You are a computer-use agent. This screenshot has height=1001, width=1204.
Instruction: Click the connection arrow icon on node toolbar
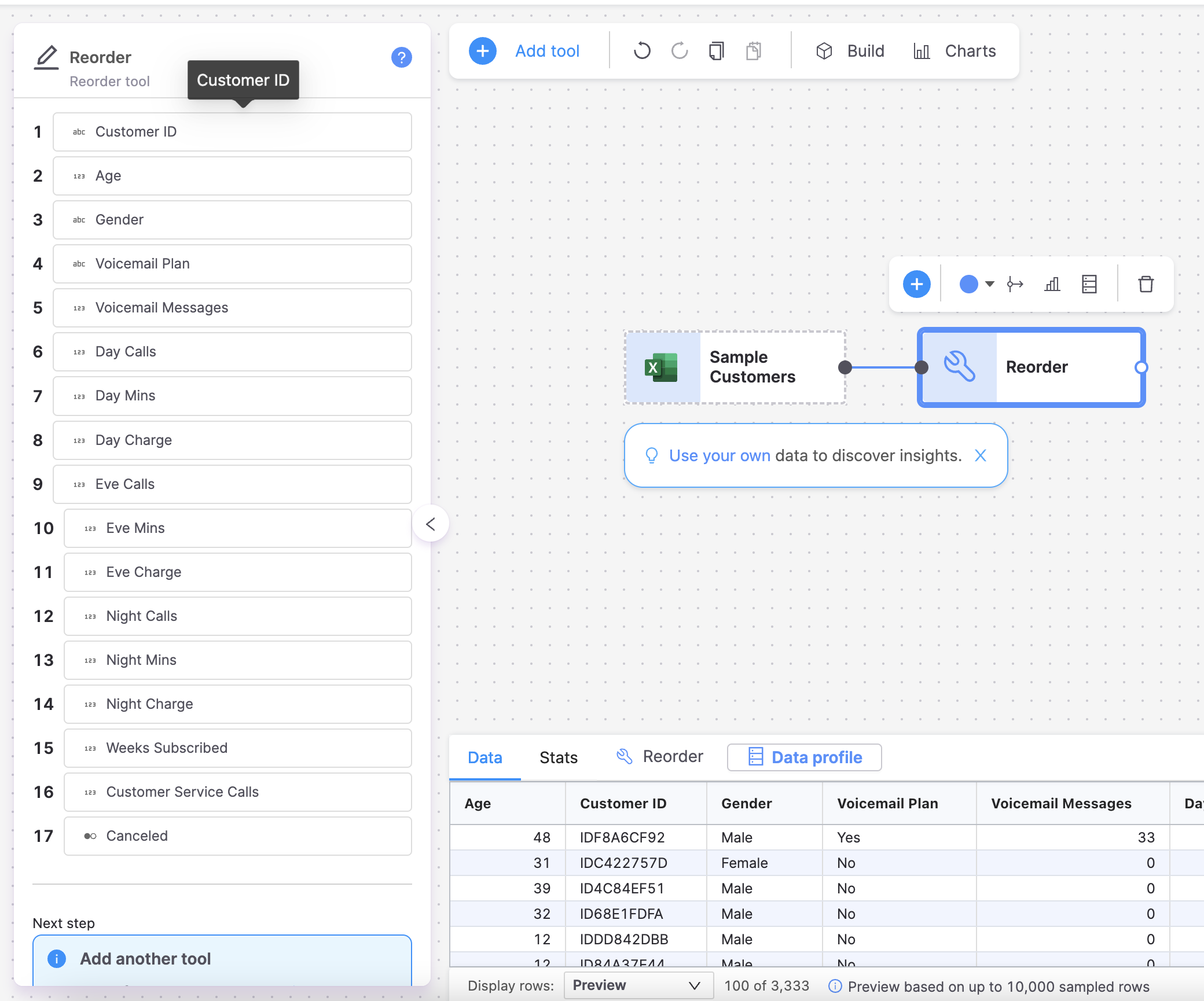click(x=1015, y=284)
